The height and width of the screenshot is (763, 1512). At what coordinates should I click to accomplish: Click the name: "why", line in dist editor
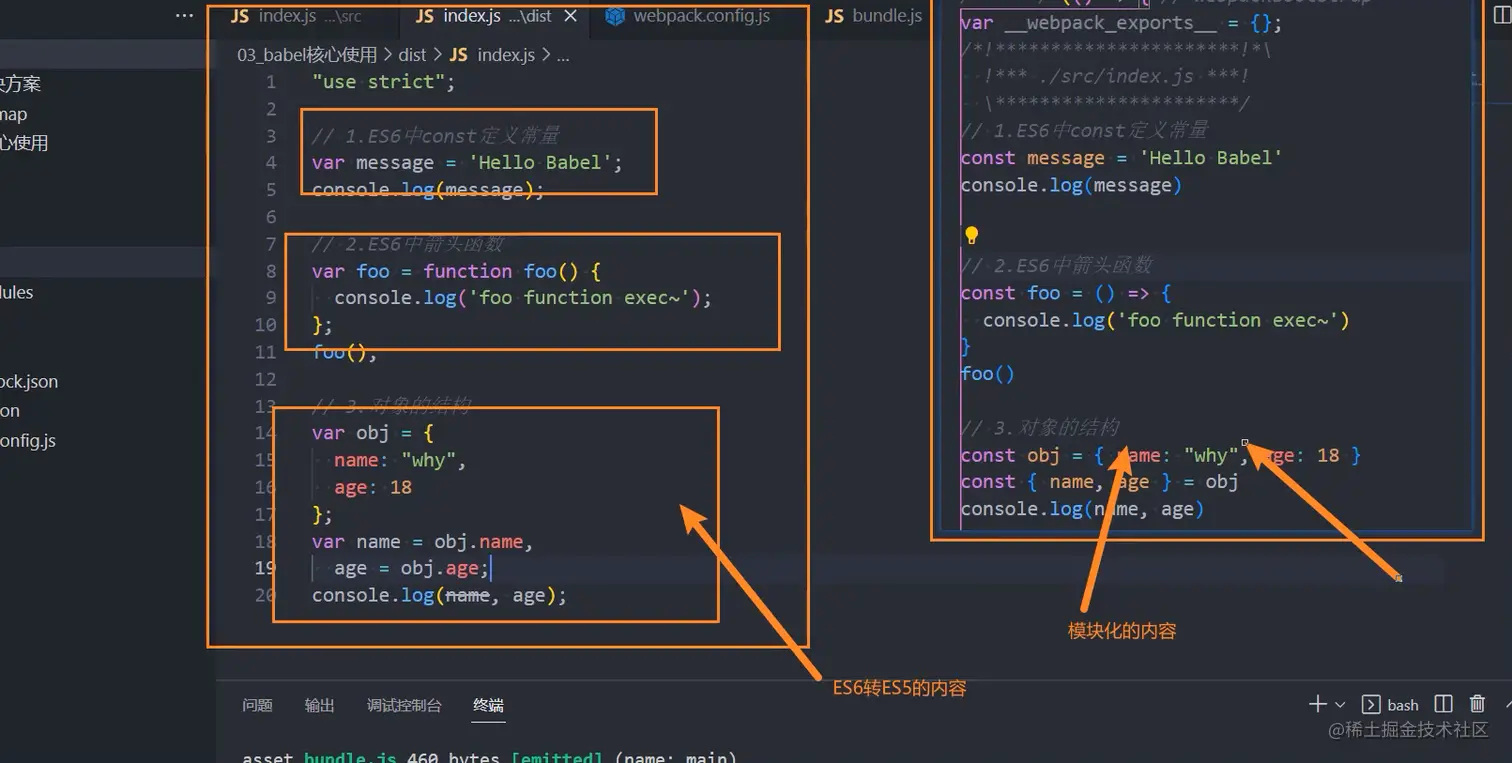401,460
